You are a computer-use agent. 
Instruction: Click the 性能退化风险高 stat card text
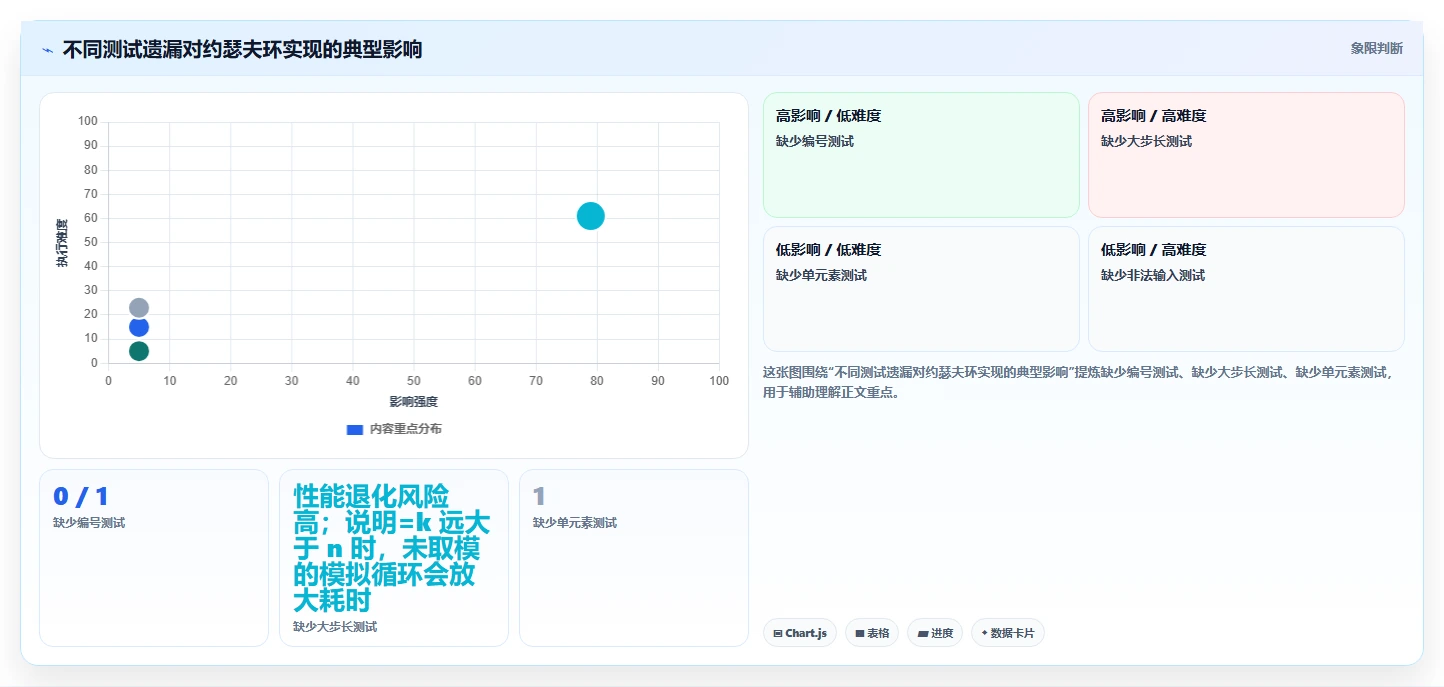point(392,548)
